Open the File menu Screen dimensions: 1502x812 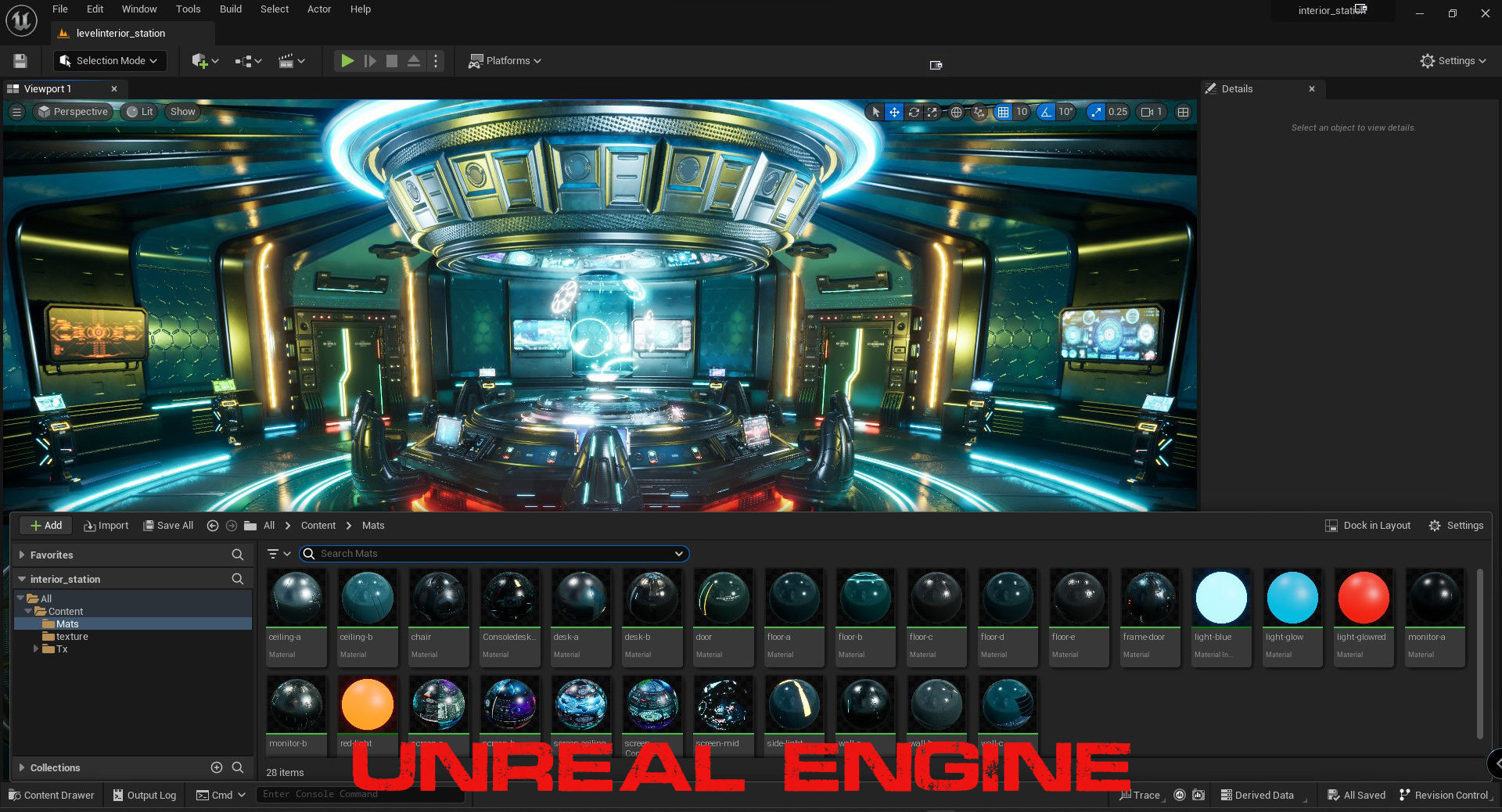pos(60,9)
